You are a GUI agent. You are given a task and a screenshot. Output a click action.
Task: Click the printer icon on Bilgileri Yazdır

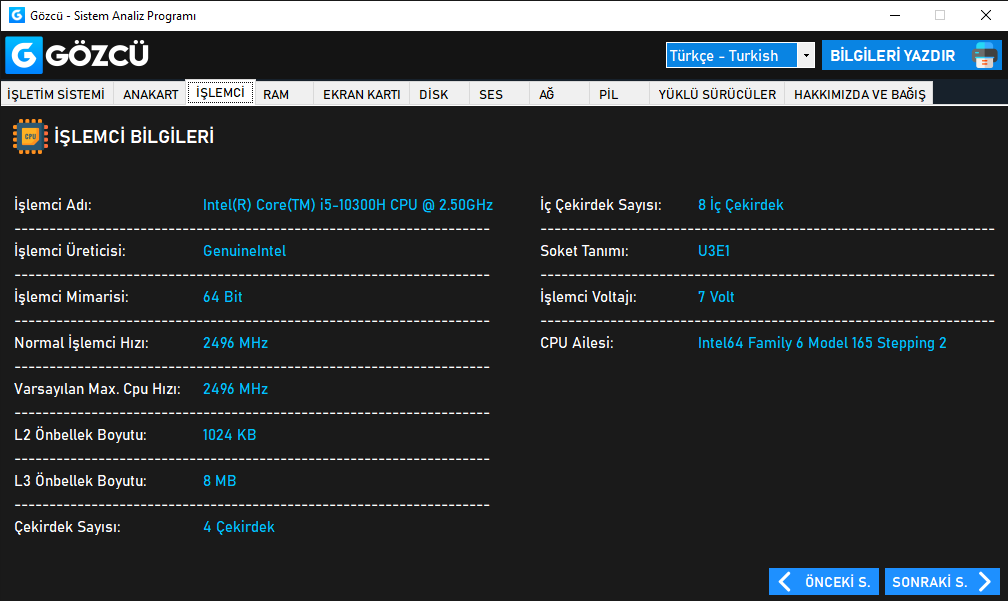click(x=984, y=55)
